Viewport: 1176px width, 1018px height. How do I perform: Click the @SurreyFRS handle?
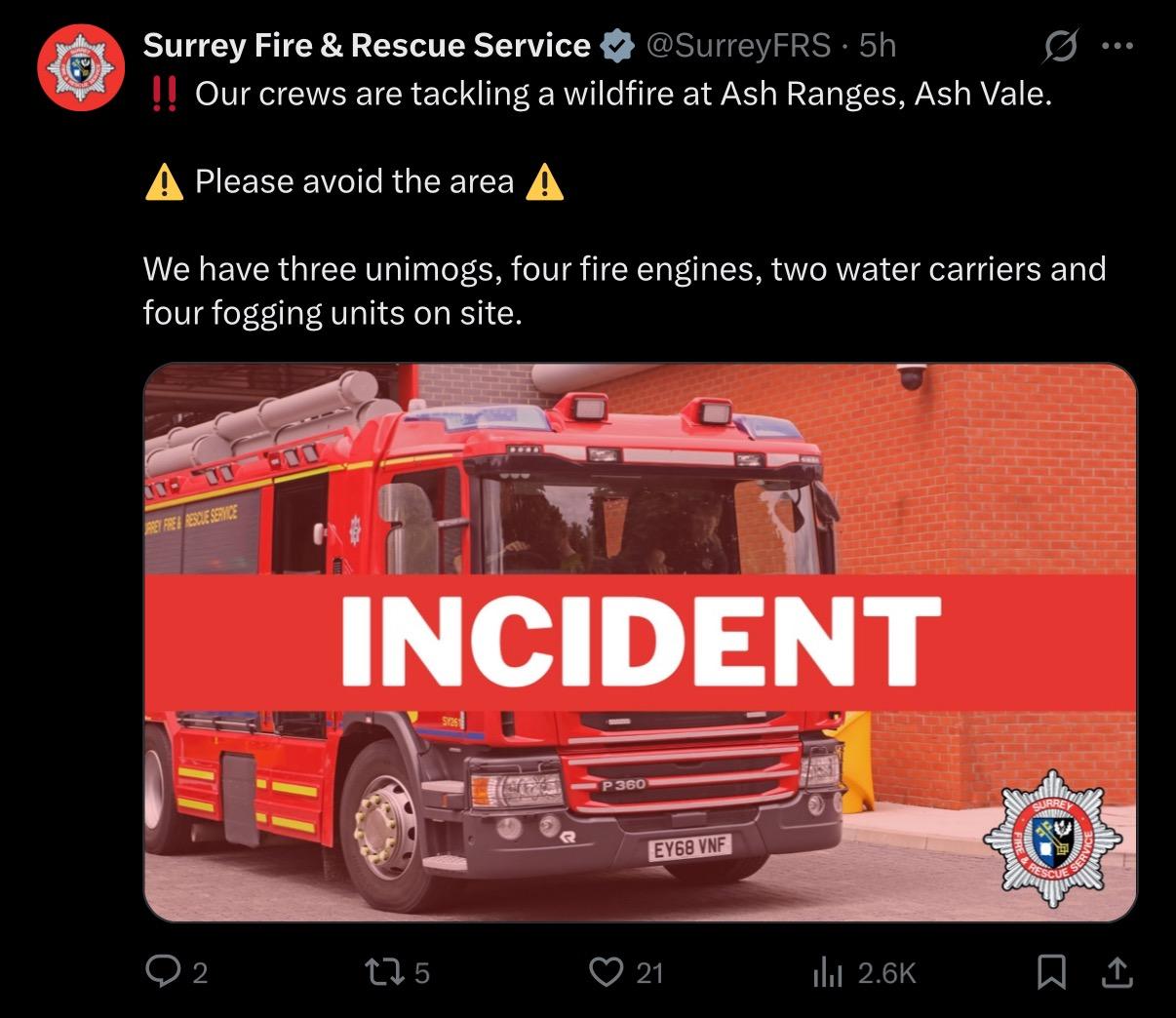[738, 45]
